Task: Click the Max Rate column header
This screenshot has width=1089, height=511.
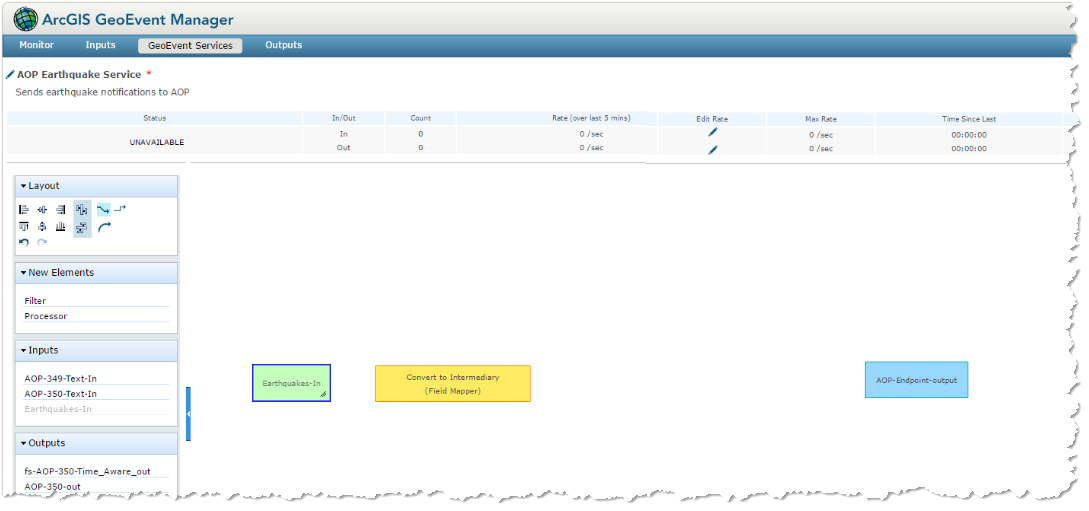Action: (821, 119)
